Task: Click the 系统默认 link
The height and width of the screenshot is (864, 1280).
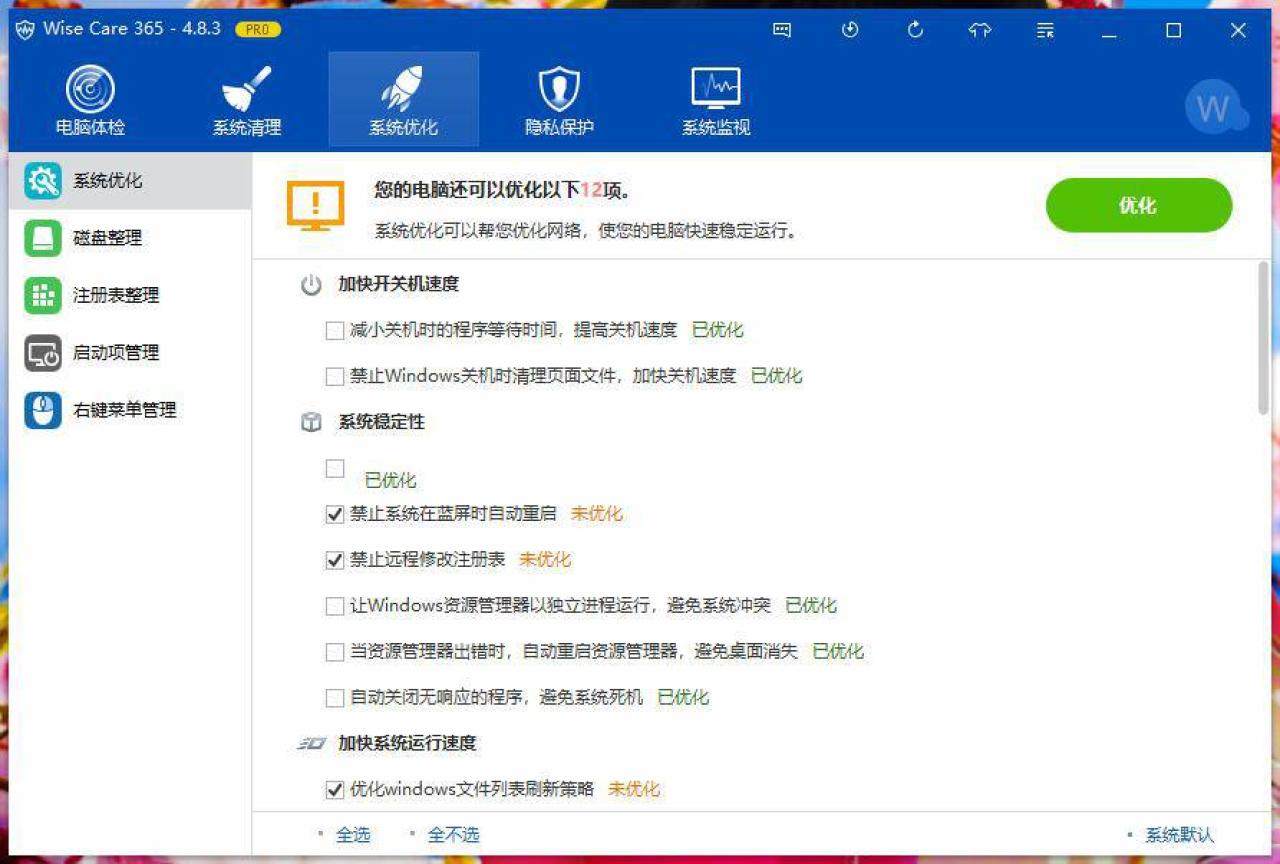Action: click(1179, 834)
